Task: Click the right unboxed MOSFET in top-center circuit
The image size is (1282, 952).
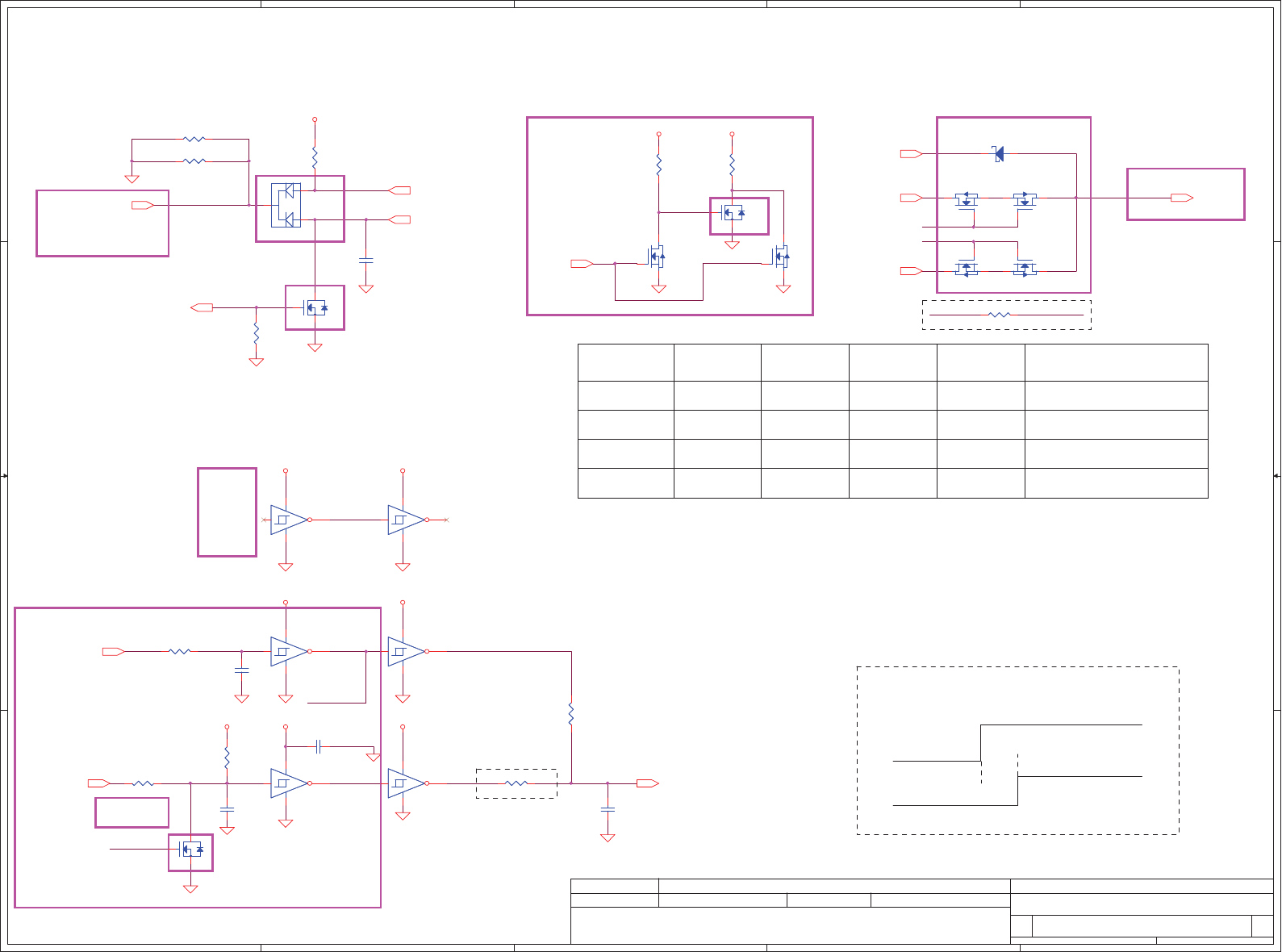Action: (x=781, y=257)
